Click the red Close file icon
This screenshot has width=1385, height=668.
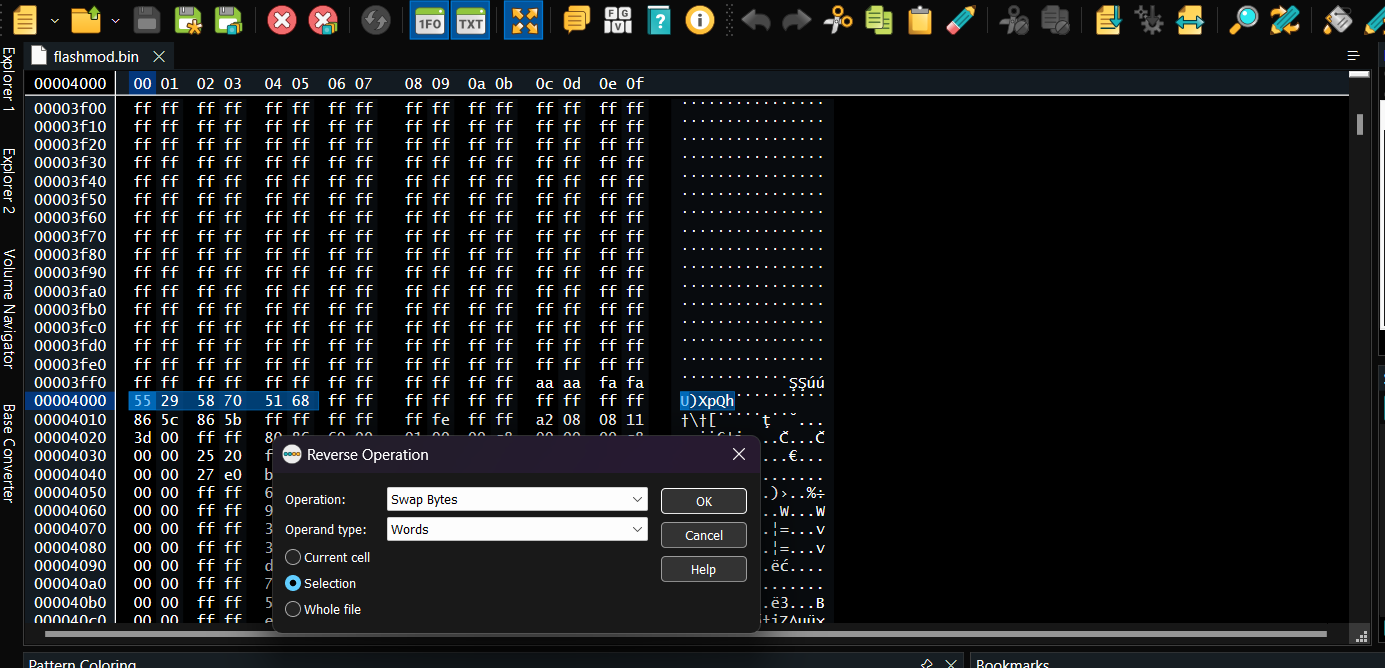282,20
